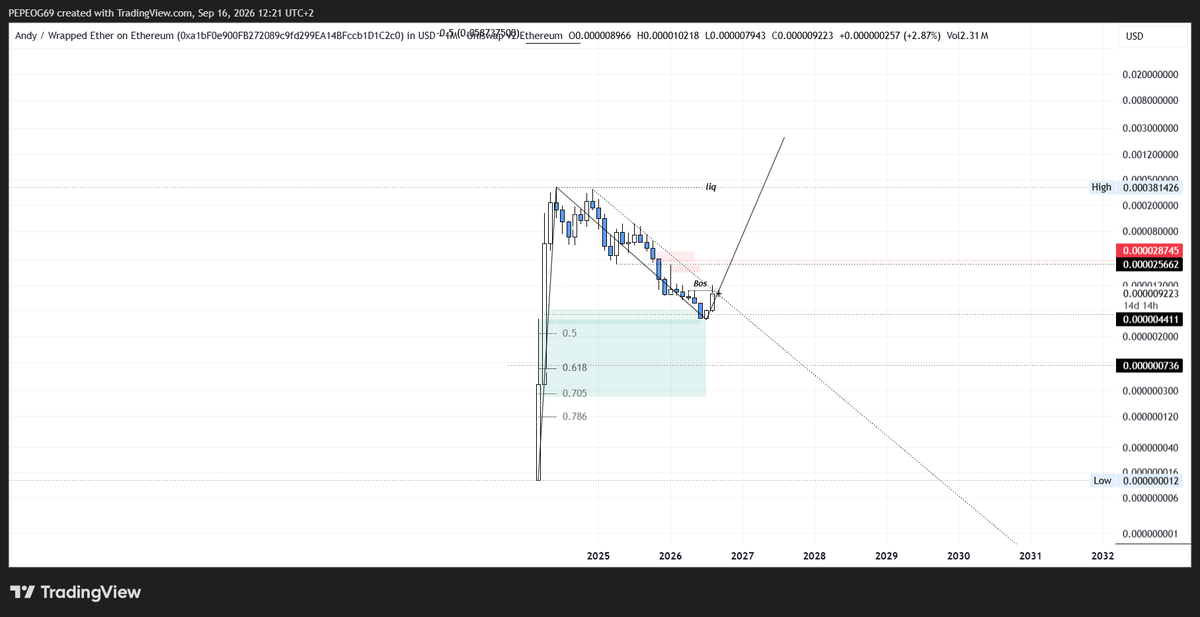Click the 0.000200000 axis value

coord(1151,206)
